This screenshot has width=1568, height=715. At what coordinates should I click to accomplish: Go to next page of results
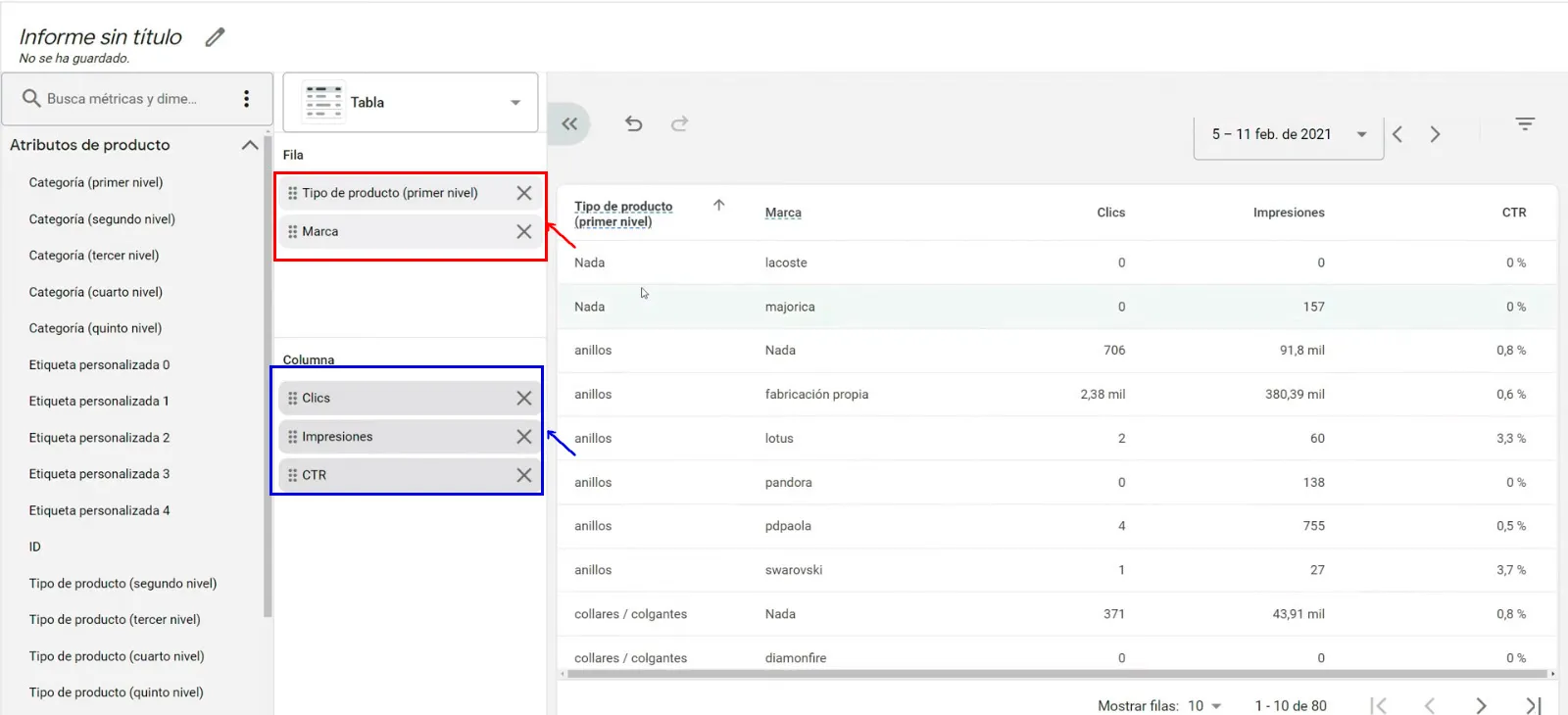tap(1481, 706)
